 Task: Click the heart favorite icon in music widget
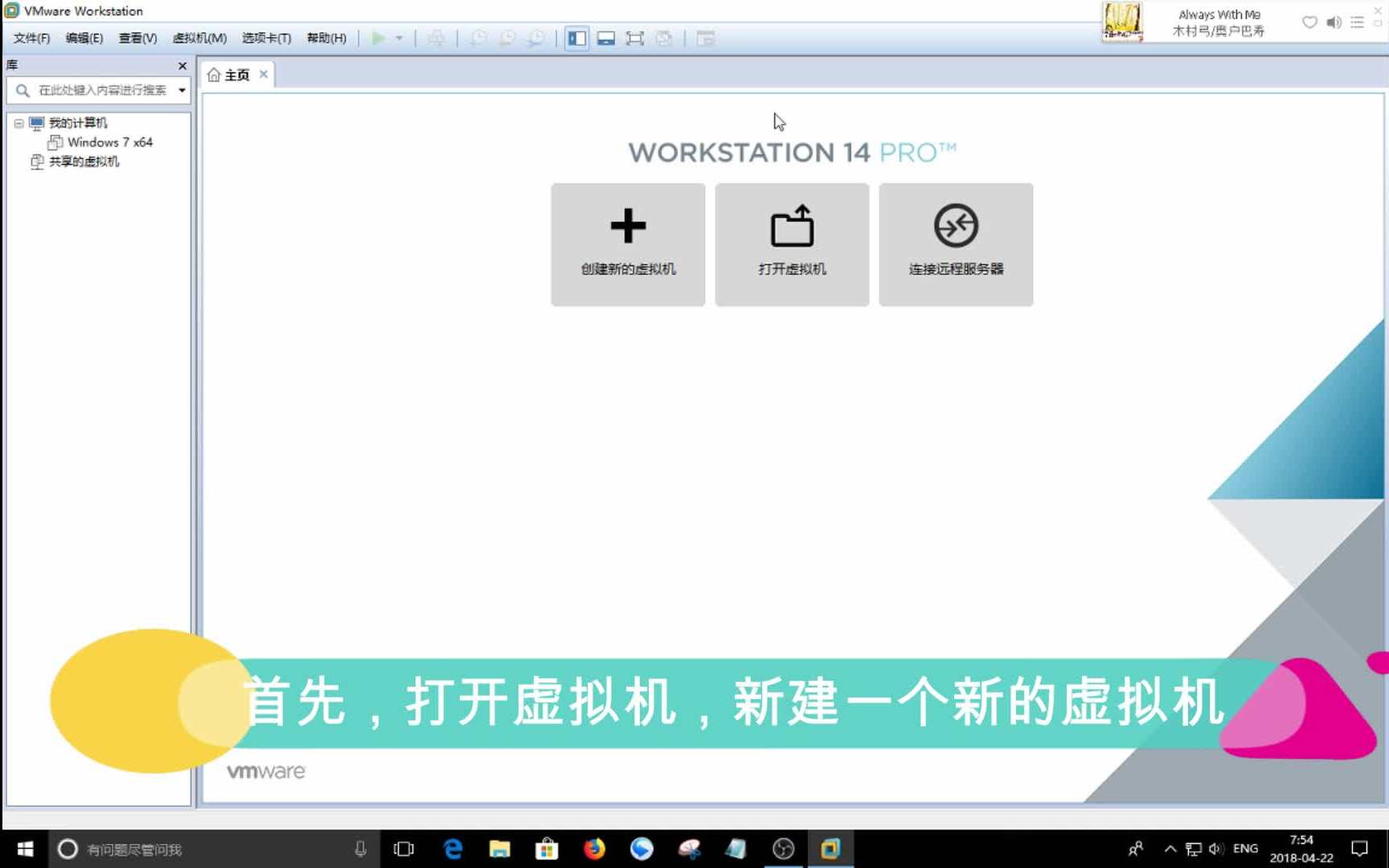(1309, 23)
